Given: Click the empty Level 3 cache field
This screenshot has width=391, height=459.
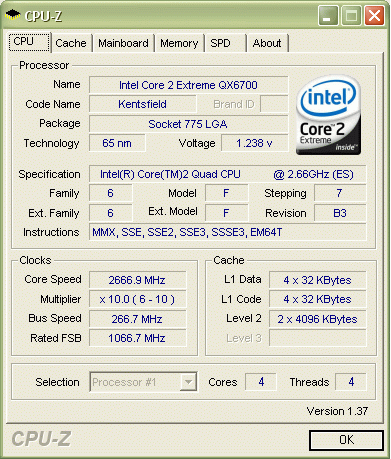Looking at the screenshot, I should tap(317, 338).
